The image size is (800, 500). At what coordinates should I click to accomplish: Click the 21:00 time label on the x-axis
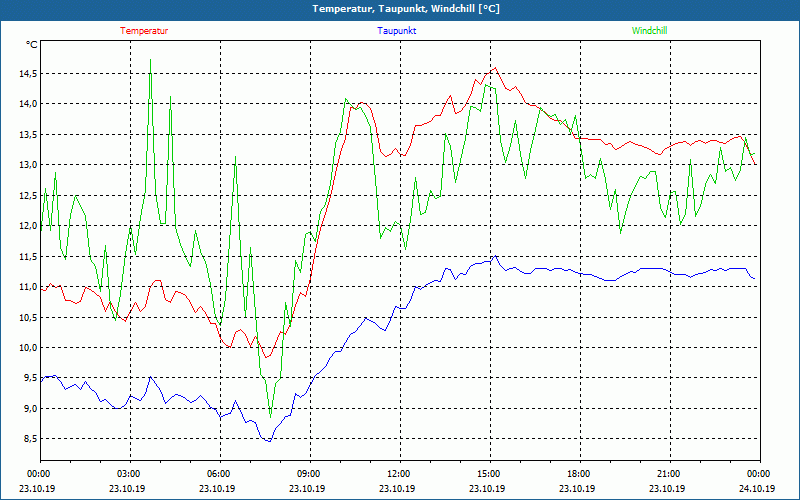(x=670, y=474)
